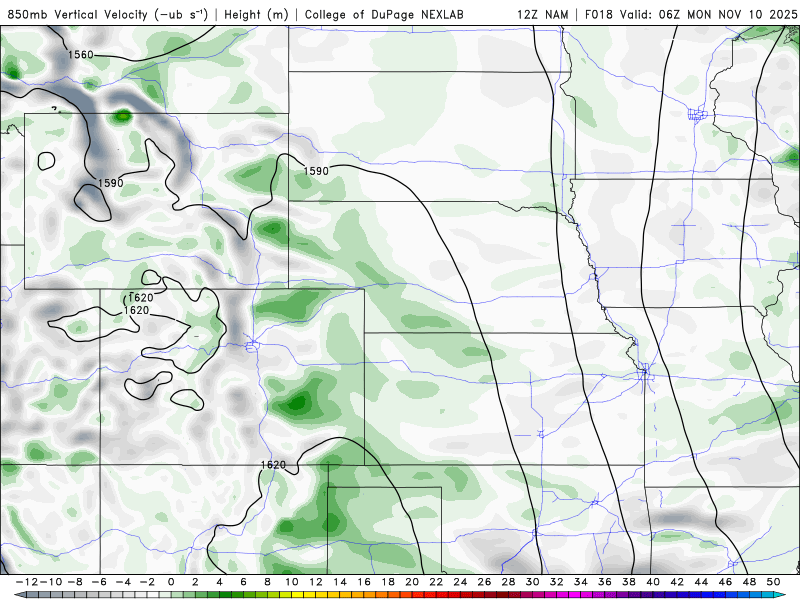Click the 28 value on the color scale
800x600 pixels.
(x=509, y=582)
